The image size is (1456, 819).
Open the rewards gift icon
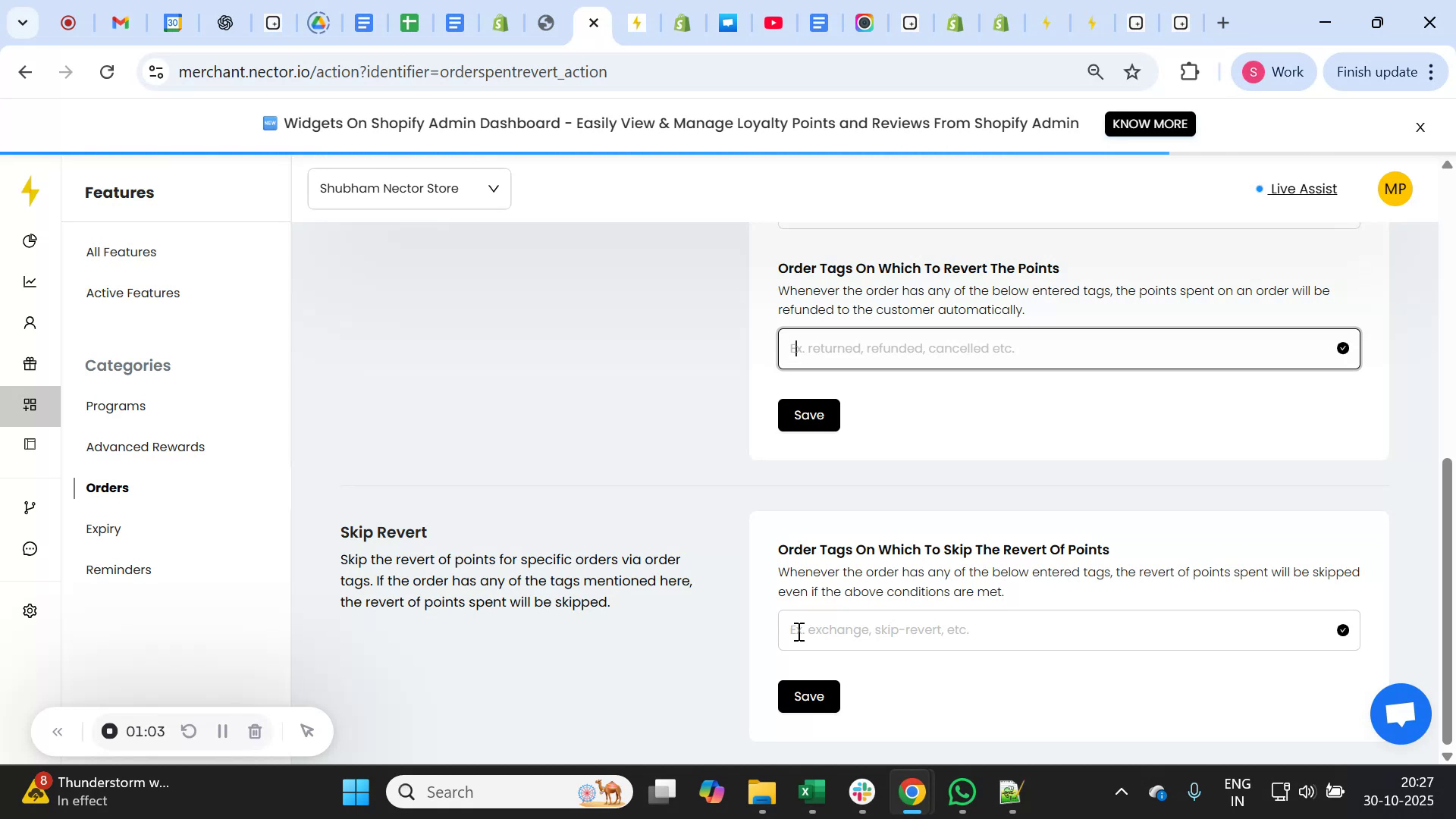tap(30, 363)
